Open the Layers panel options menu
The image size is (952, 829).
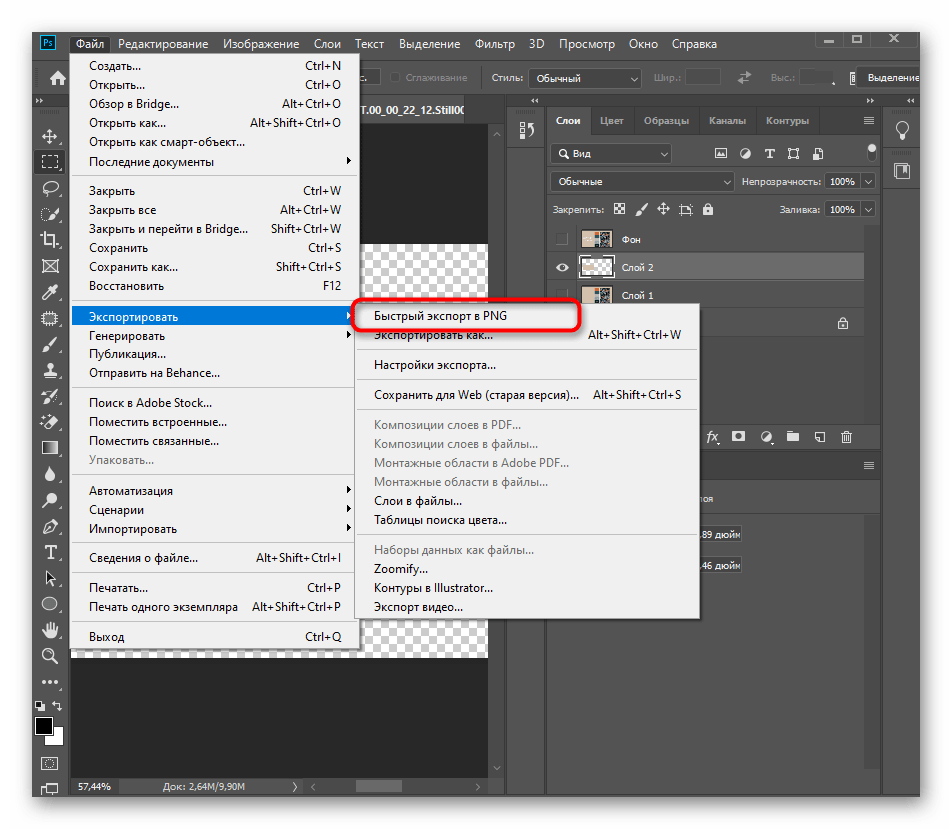coord(869,121)
